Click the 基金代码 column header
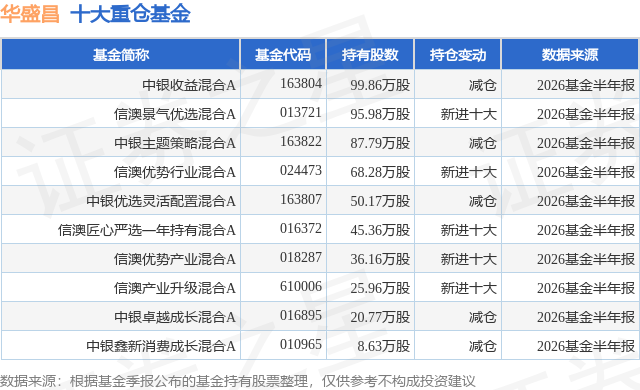Image resolution: width=640 pixels, height=390 pixels. [x=283, y=55]
